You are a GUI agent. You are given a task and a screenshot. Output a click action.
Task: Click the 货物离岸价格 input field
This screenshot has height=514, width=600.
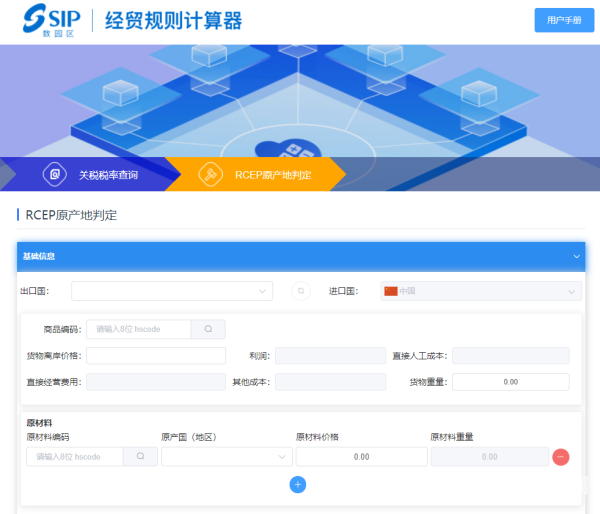[156, 356]
